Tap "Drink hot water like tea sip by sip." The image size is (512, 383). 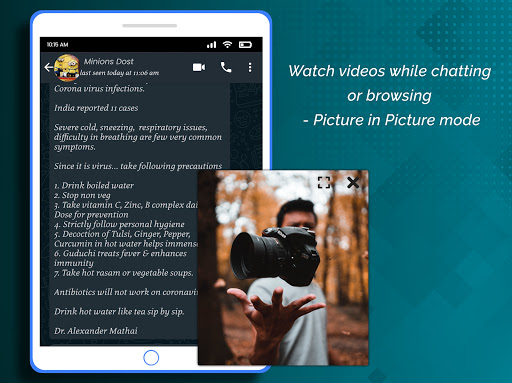coord(119,312)
